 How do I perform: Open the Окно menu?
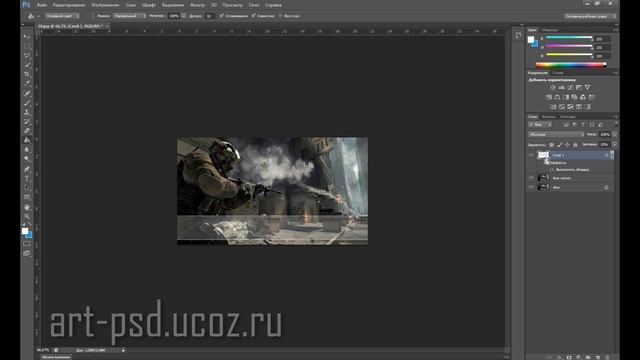coord(254,5)
